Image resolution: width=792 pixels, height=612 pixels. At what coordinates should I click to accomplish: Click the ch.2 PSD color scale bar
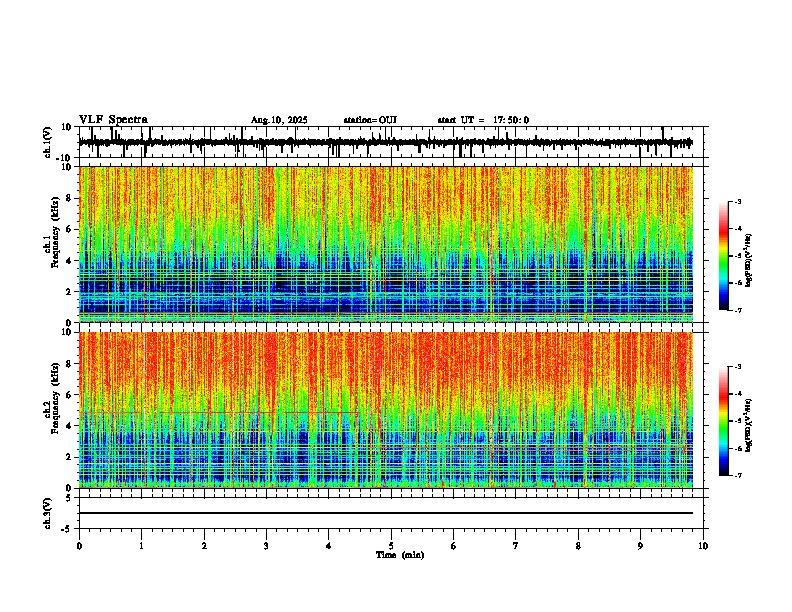pyautogui.click(x=723, y=421)
